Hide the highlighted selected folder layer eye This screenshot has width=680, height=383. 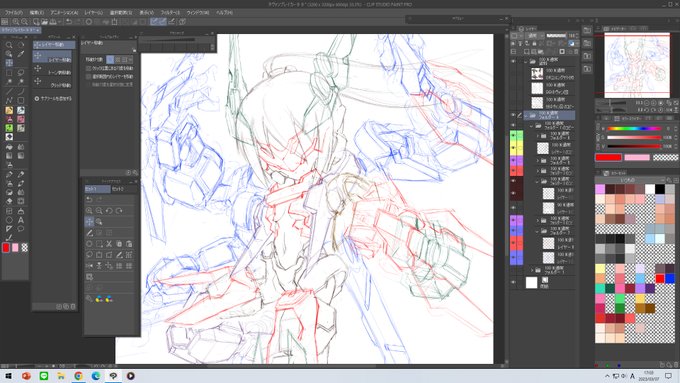click(513, 115)
